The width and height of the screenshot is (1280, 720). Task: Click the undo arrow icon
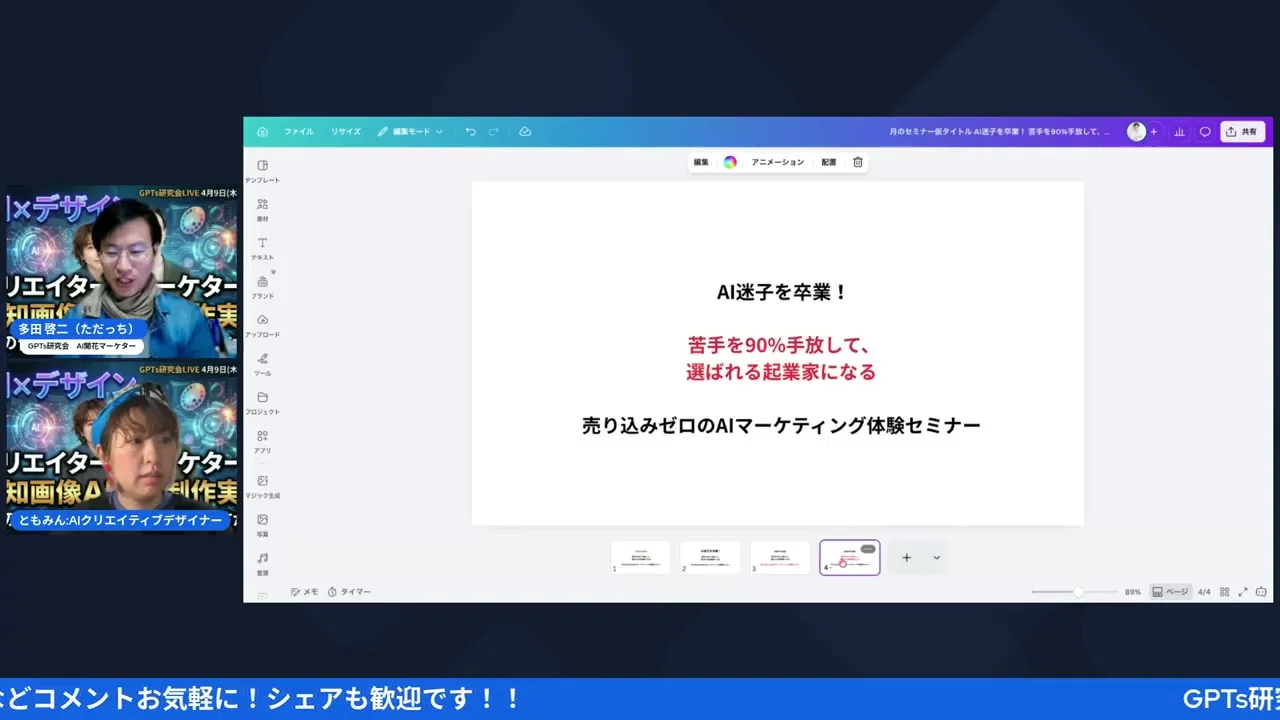pyautogui.click(x=469, y=131)
